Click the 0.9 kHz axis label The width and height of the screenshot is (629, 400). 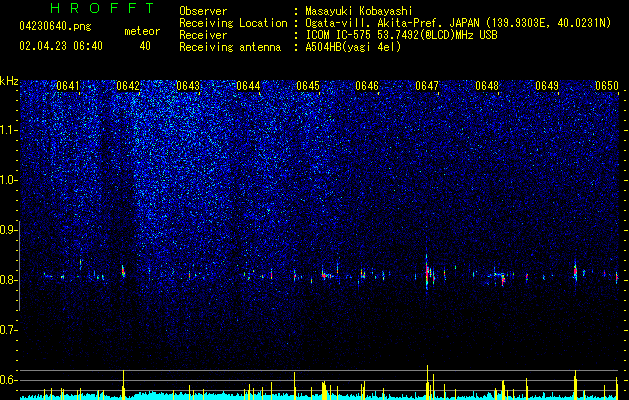tap(8, 230)
